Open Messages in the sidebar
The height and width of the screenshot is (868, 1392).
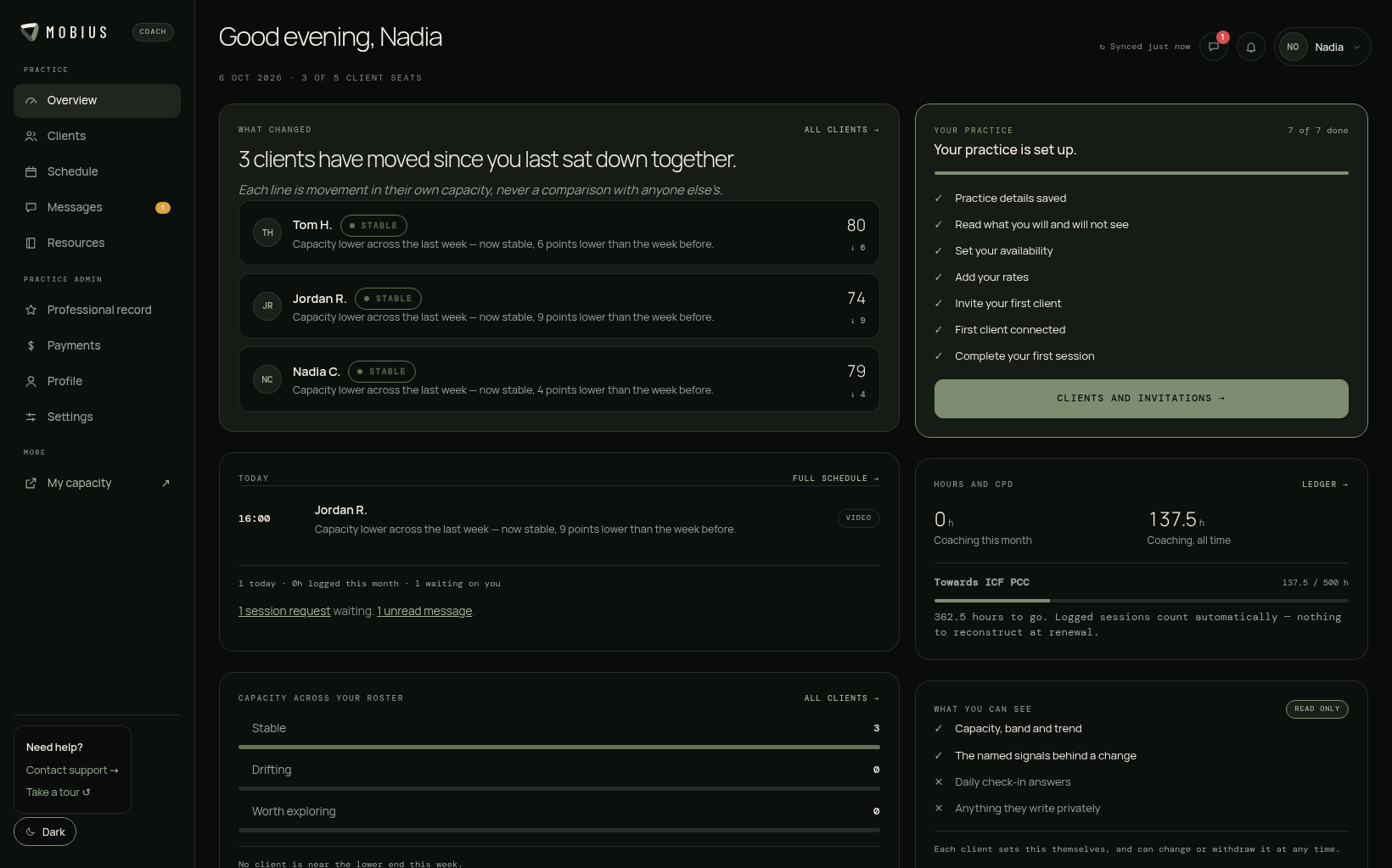coord(97,208)
